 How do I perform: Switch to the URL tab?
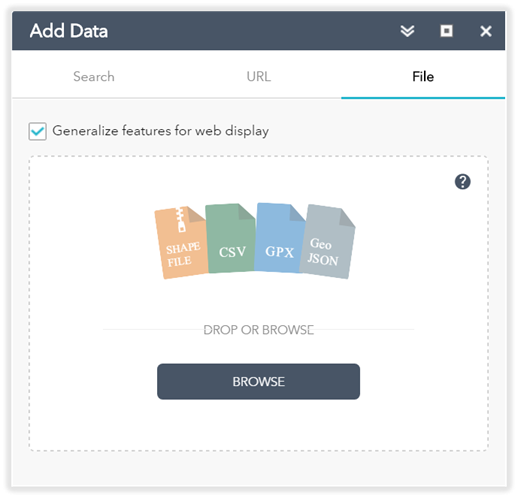click(259, 77)
